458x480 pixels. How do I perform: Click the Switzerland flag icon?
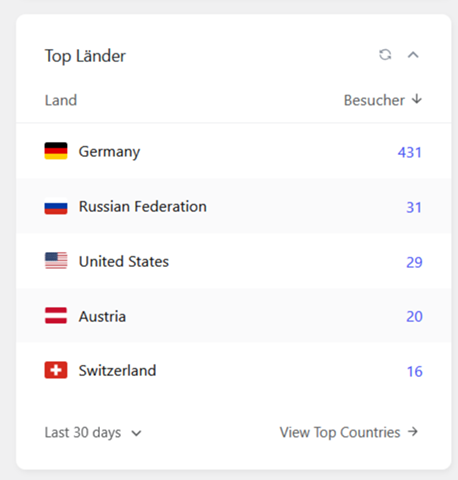56,370
